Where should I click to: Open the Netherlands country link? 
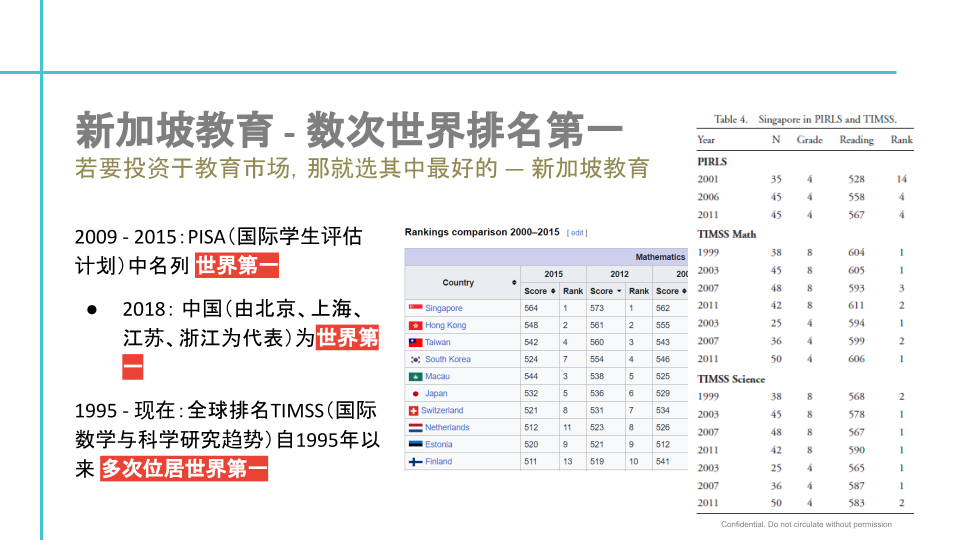447,427
